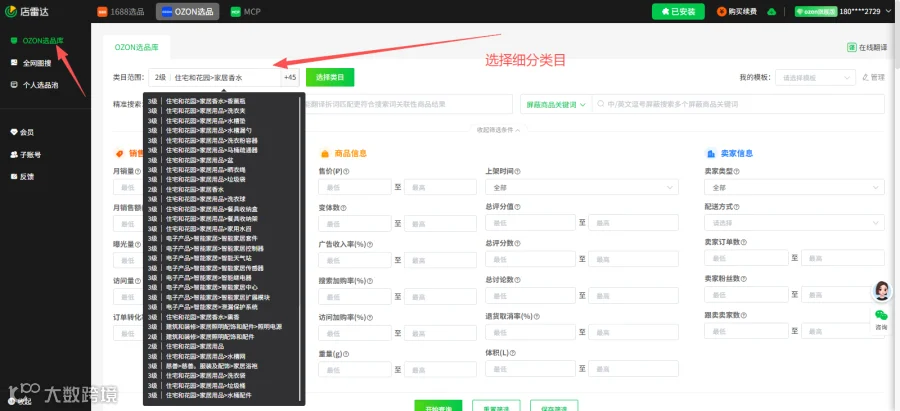
Task: Click the 重量(g) help icon
Action: [346, 354]
